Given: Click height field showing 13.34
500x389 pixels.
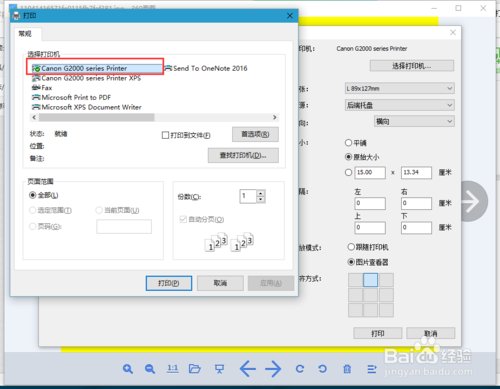Looking at the screenshot, I should 416,172.
